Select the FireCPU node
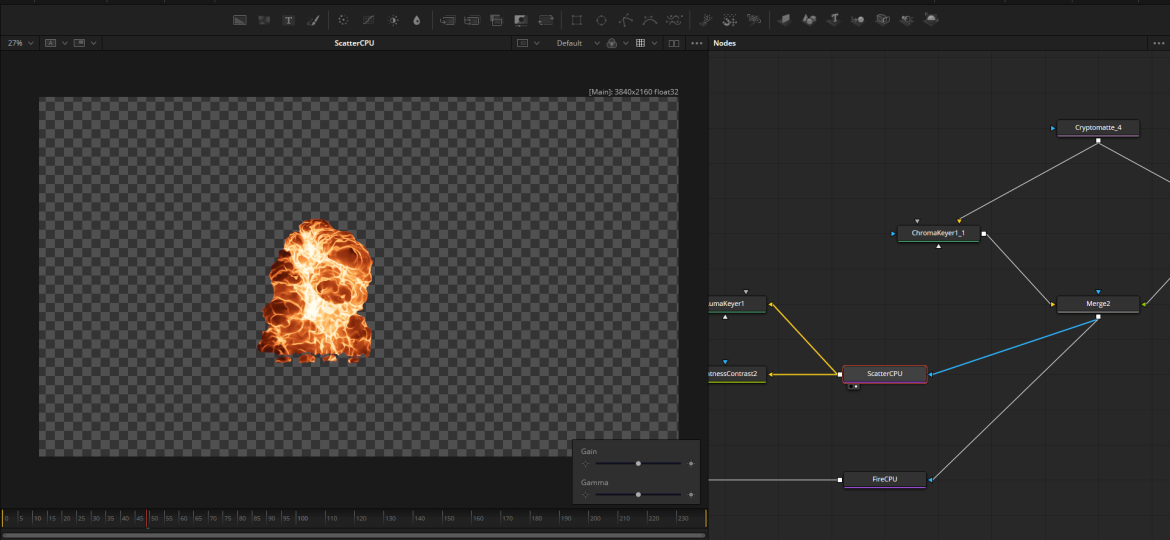Screen dimensions: 1170x540 pos(885,479)
